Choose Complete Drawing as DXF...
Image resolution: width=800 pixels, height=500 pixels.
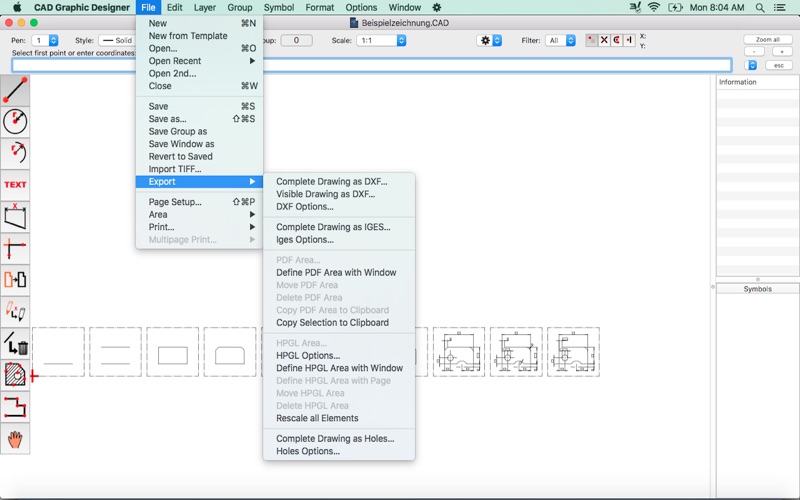(x=339, y=182)
